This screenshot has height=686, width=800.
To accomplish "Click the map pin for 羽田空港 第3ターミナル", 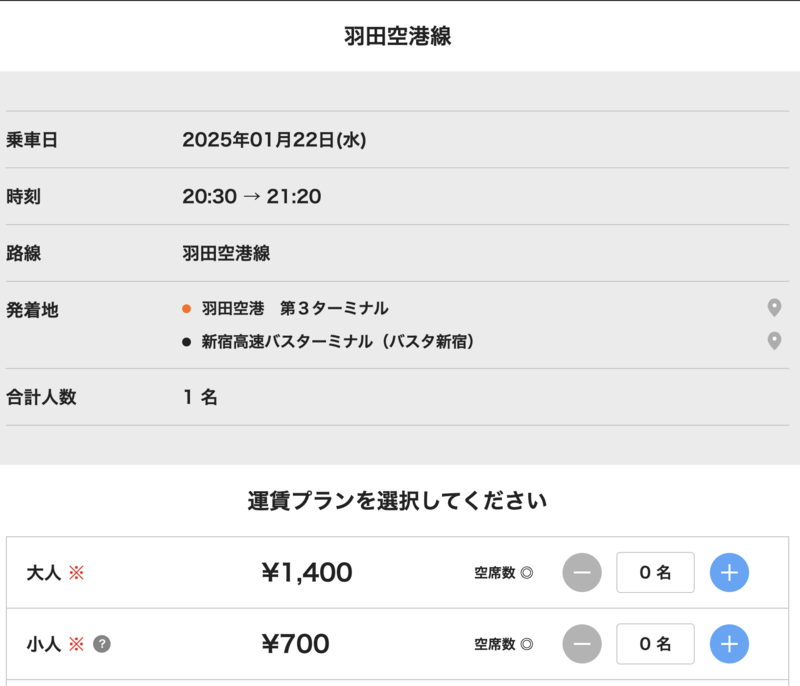I will click(774, 308).
